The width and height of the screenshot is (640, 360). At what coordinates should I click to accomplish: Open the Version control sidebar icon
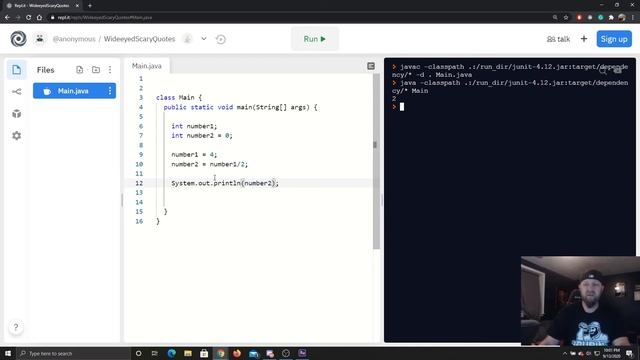(x=16, y=92)
